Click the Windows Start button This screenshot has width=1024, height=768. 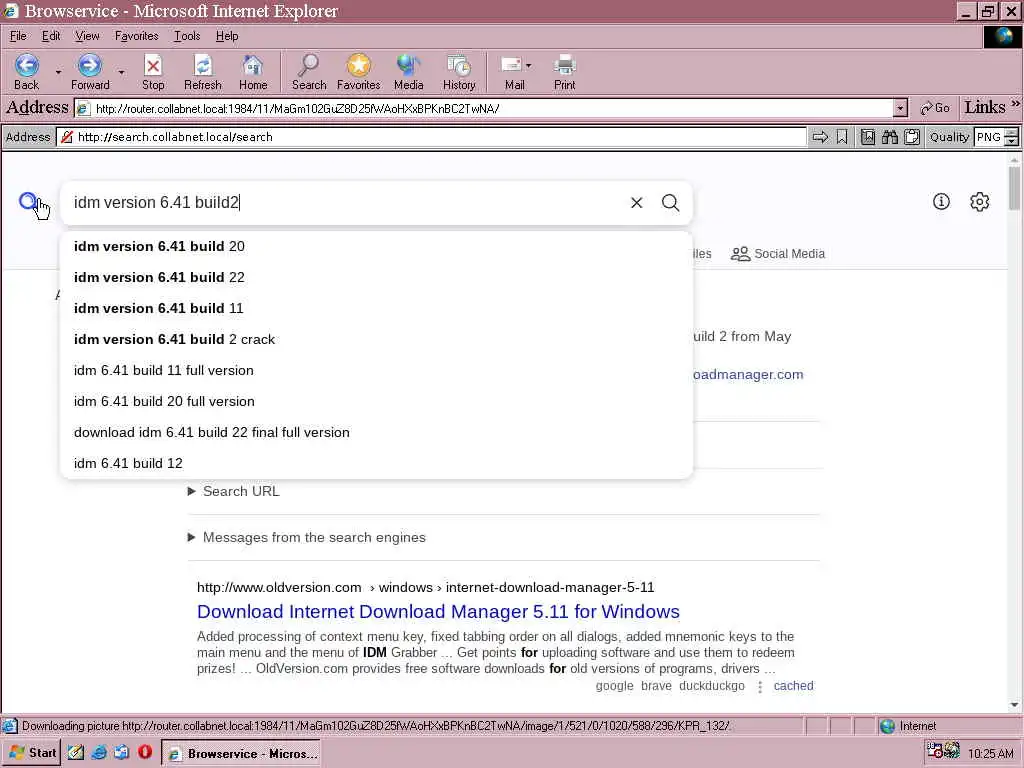(x=31, y=753)
